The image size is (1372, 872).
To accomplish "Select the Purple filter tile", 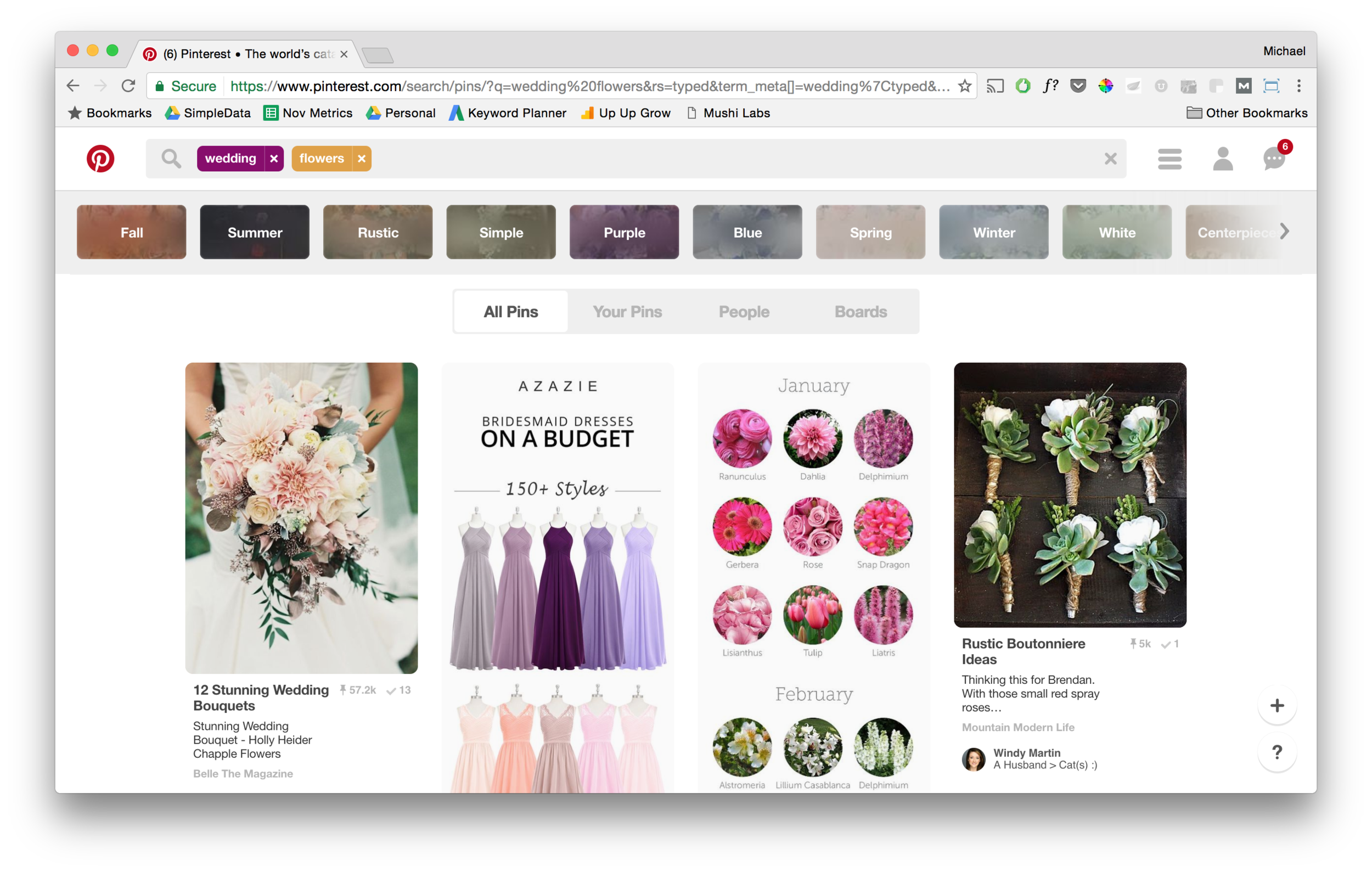I will [x=625, y=232].
